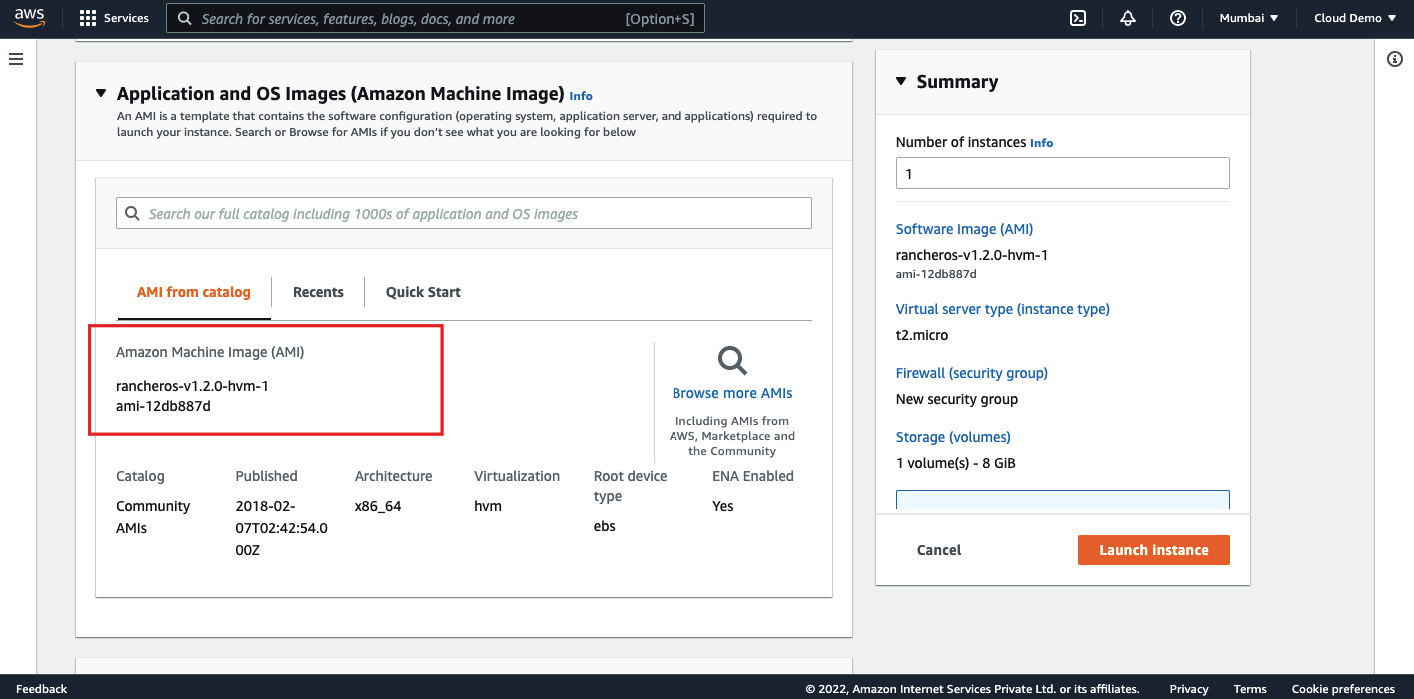
Task: Click the search icon in the AMI catalog field
Action: (x=133, y=214)
